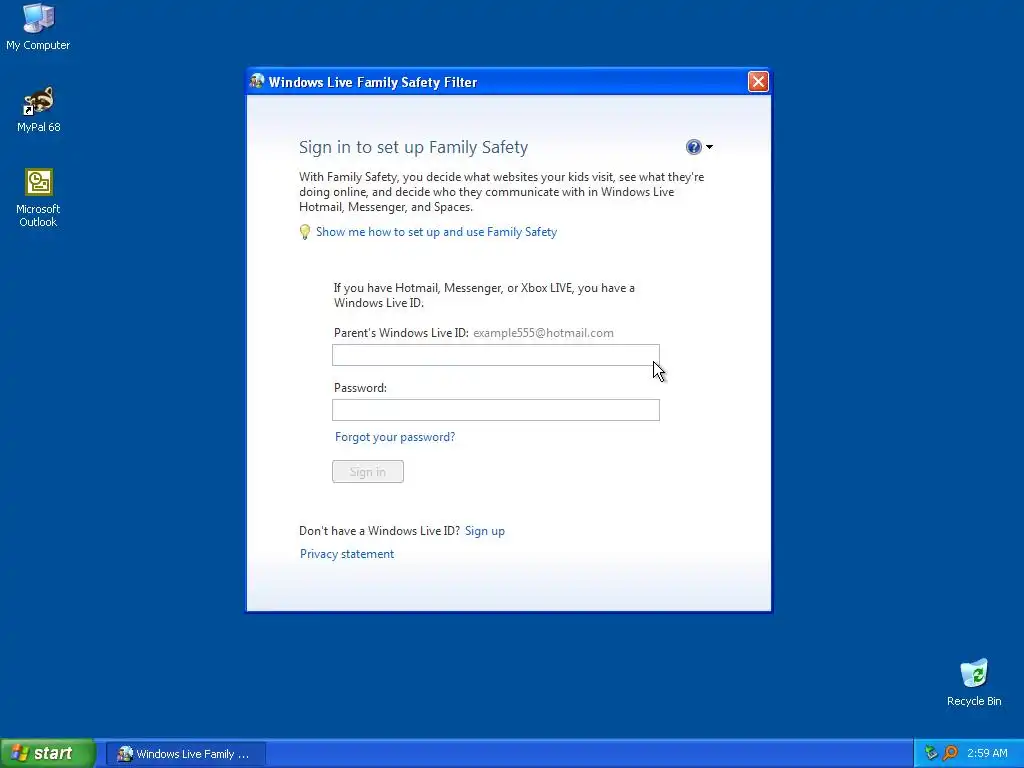This screenshot has width=1024, height=768.
Task: Click the green tray icon beside the magnifier
Action: pyautogui.click(x=931, y=753)
